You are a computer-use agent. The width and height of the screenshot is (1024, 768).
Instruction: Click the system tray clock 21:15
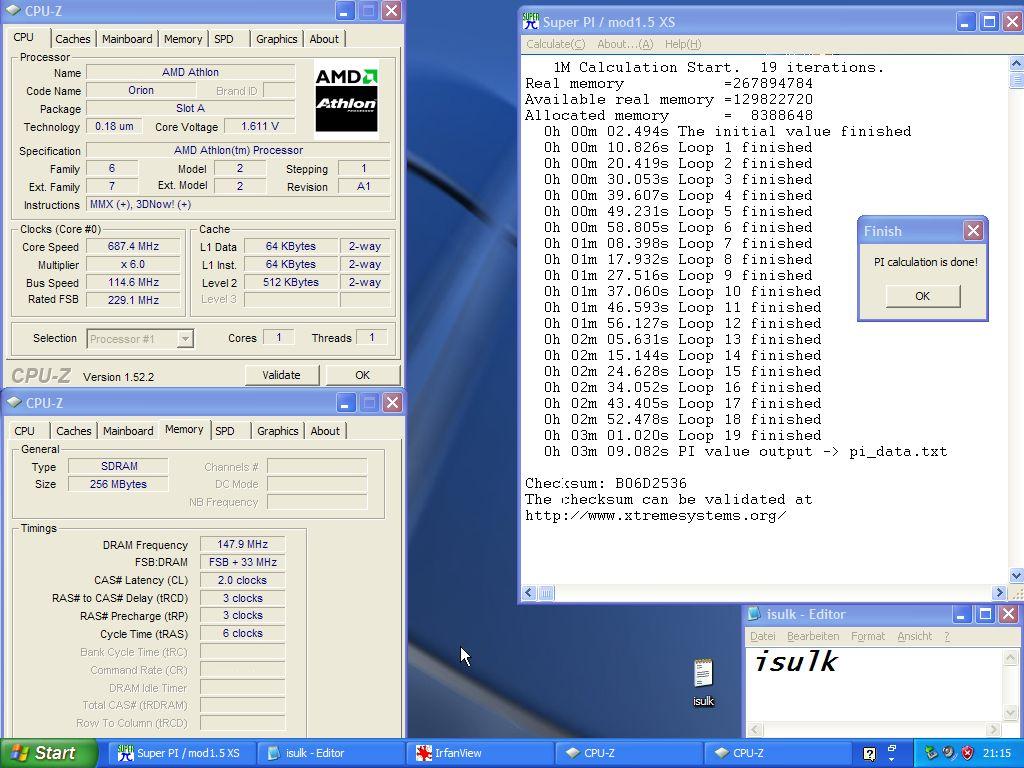997,753
